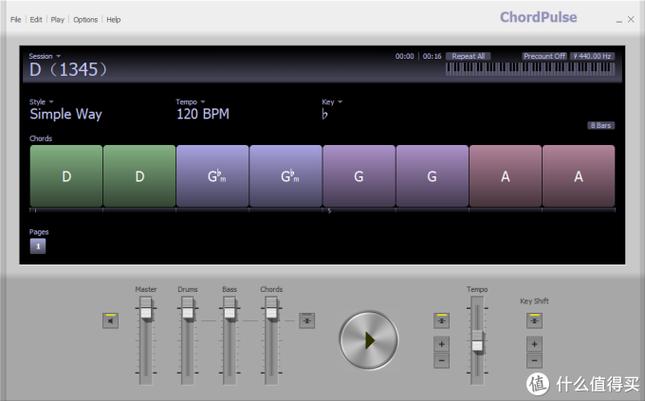Viewport: 645px width, 401px height.
Task: Click the Key Shift reset icon
Action: click(x=534, y=320)
